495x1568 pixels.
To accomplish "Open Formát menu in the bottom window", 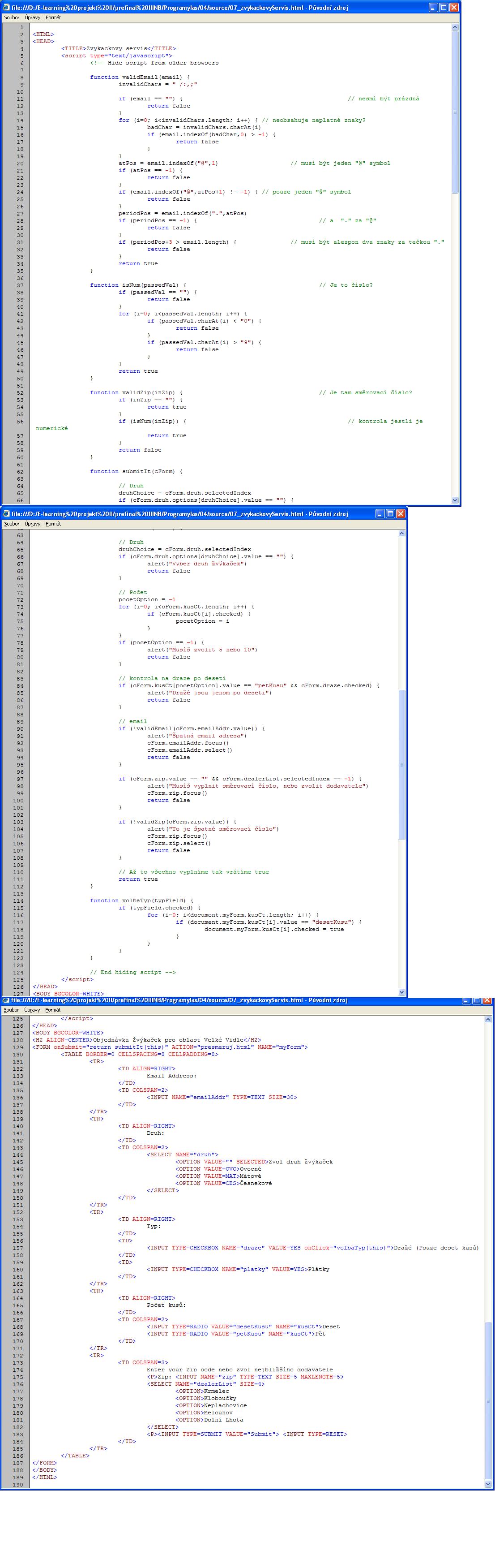I will (53, 1010).
